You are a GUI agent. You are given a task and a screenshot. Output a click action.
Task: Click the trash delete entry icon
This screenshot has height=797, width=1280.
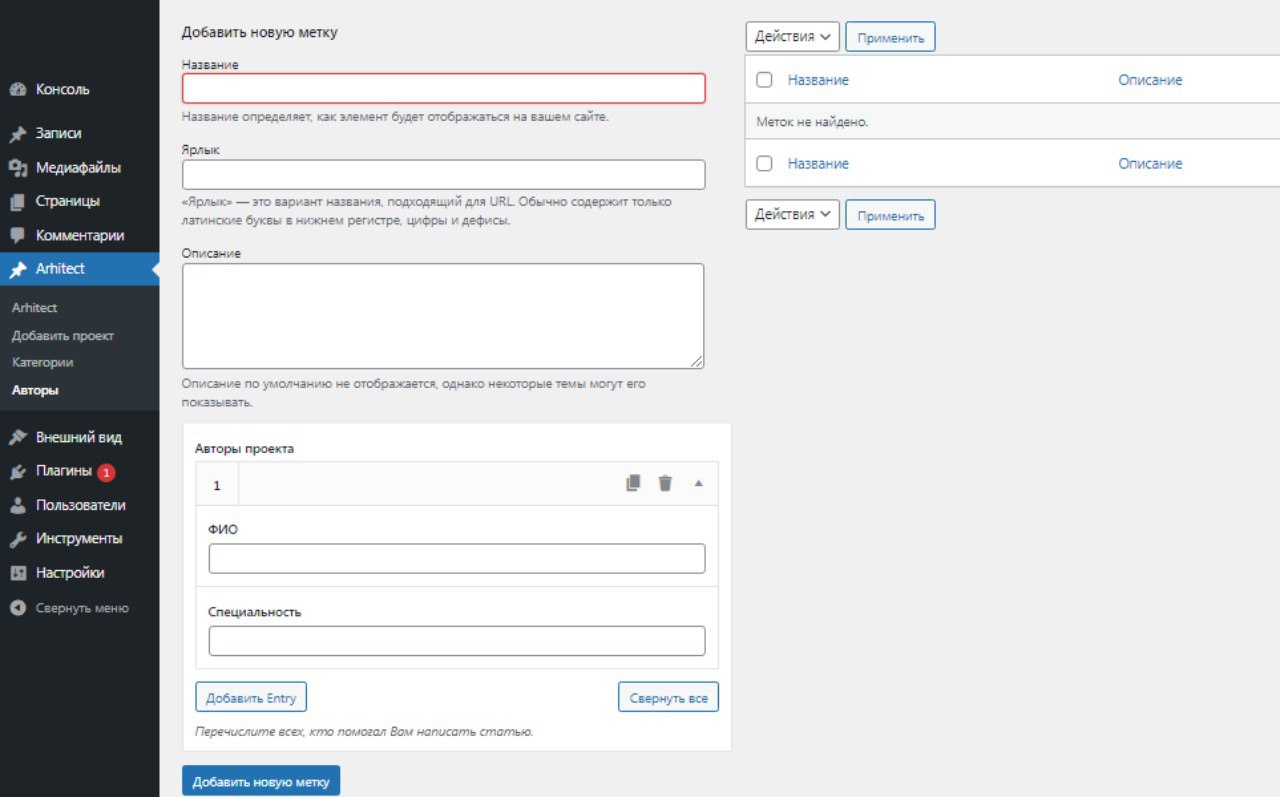pyautogui.click(x=665, y=483)
